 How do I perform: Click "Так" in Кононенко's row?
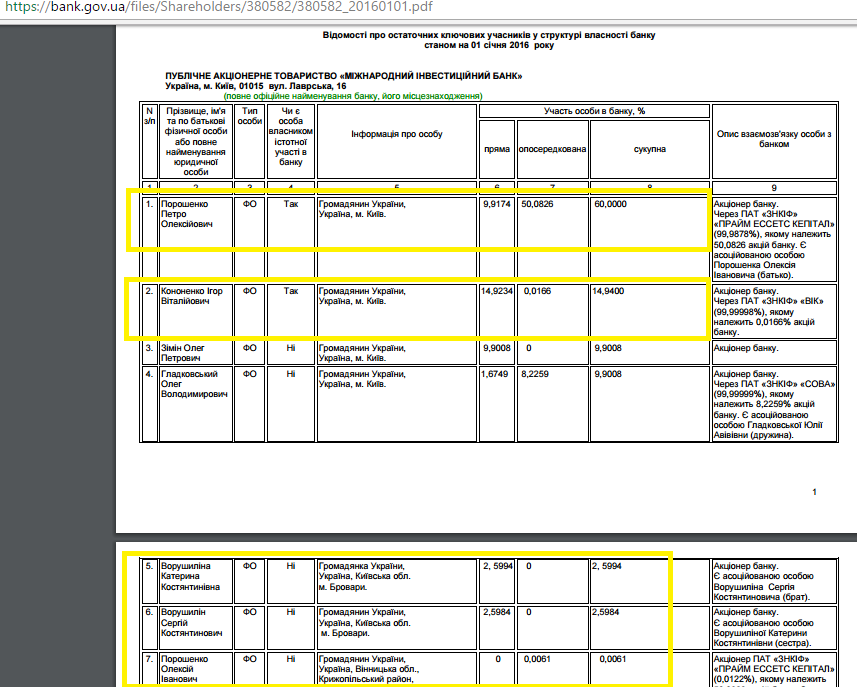[x=291, y=291]
